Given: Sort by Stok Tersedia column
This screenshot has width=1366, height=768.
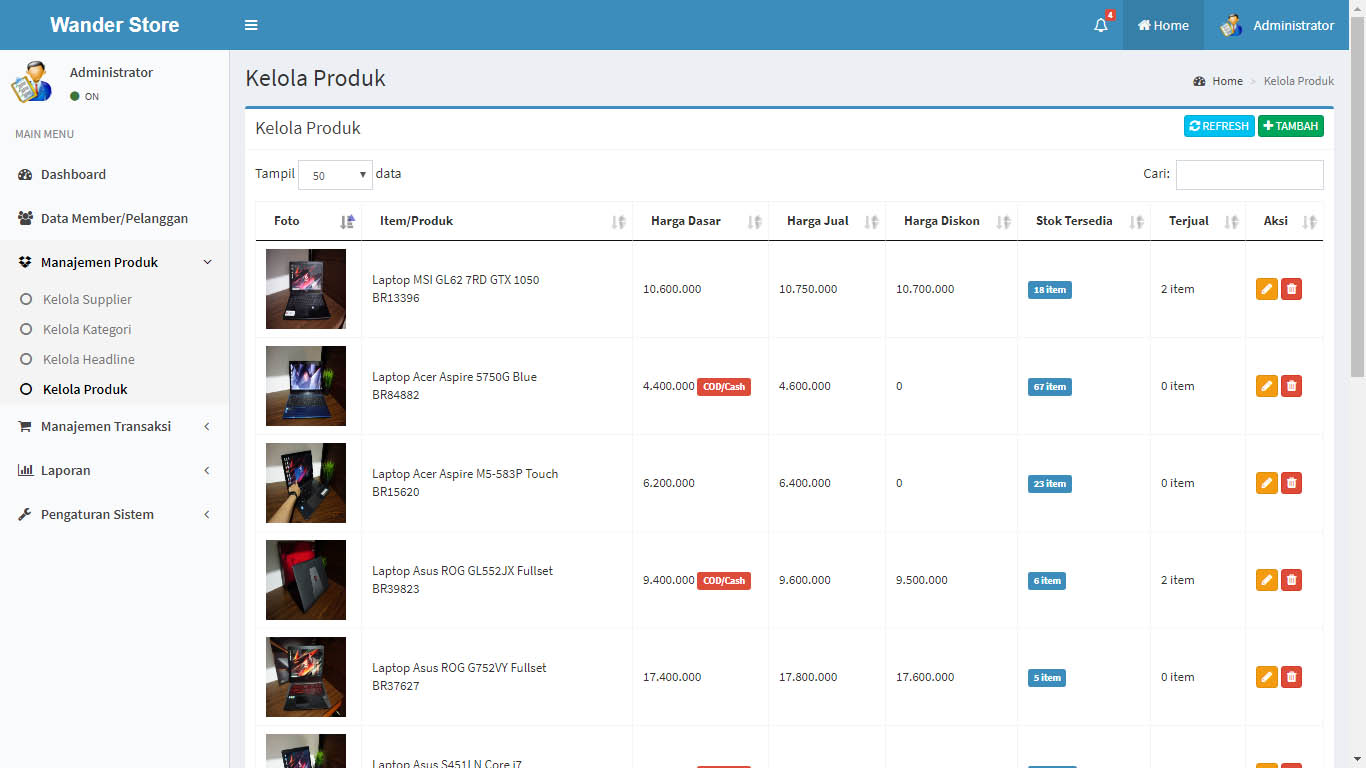Looking at the screenshot, I should pos(1084,221).
